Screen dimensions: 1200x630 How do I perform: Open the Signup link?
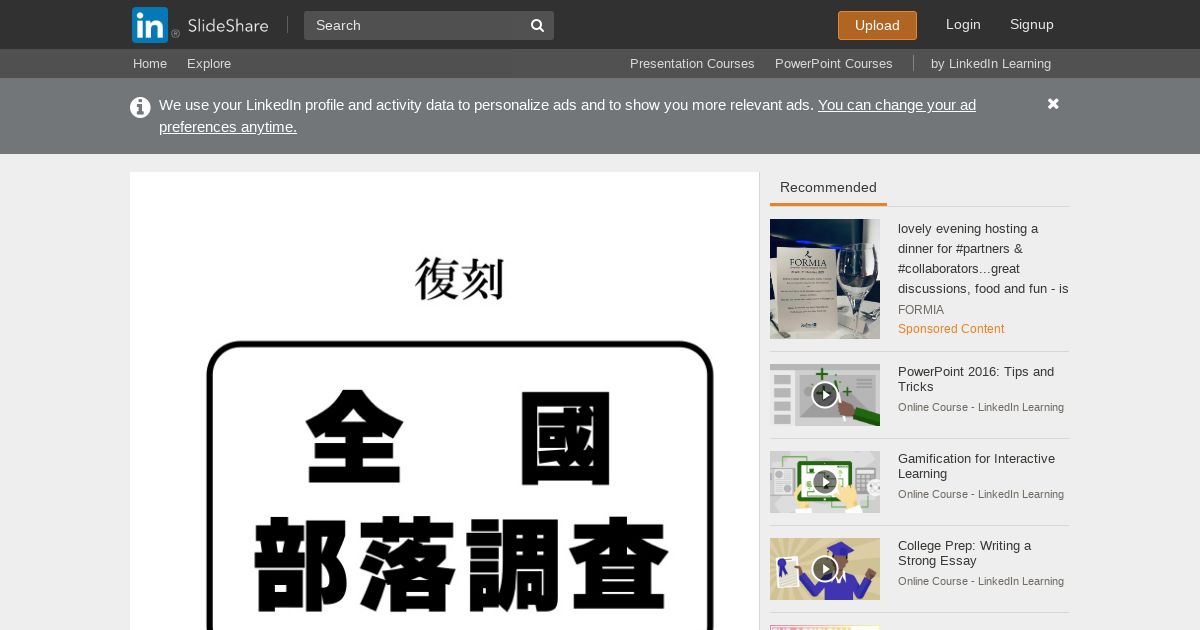click(1032, 24)
